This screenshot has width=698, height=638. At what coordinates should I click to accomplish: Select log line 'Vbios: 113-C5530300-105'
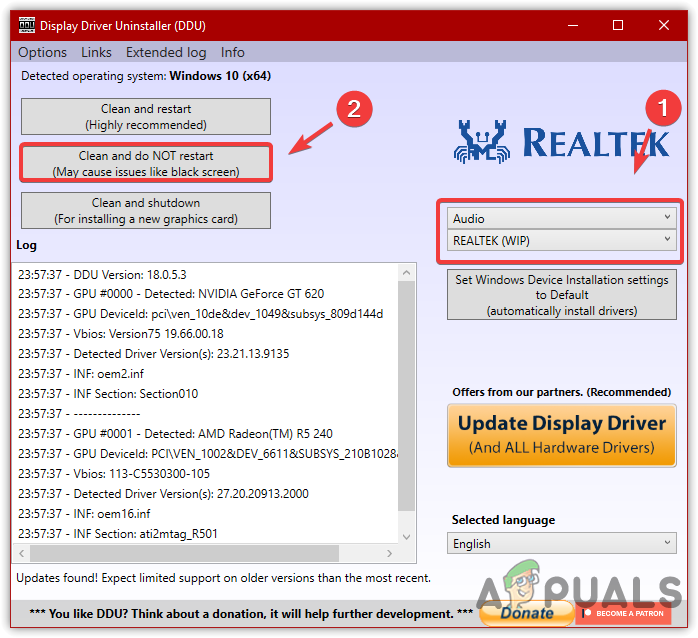[x=114, y=474]
